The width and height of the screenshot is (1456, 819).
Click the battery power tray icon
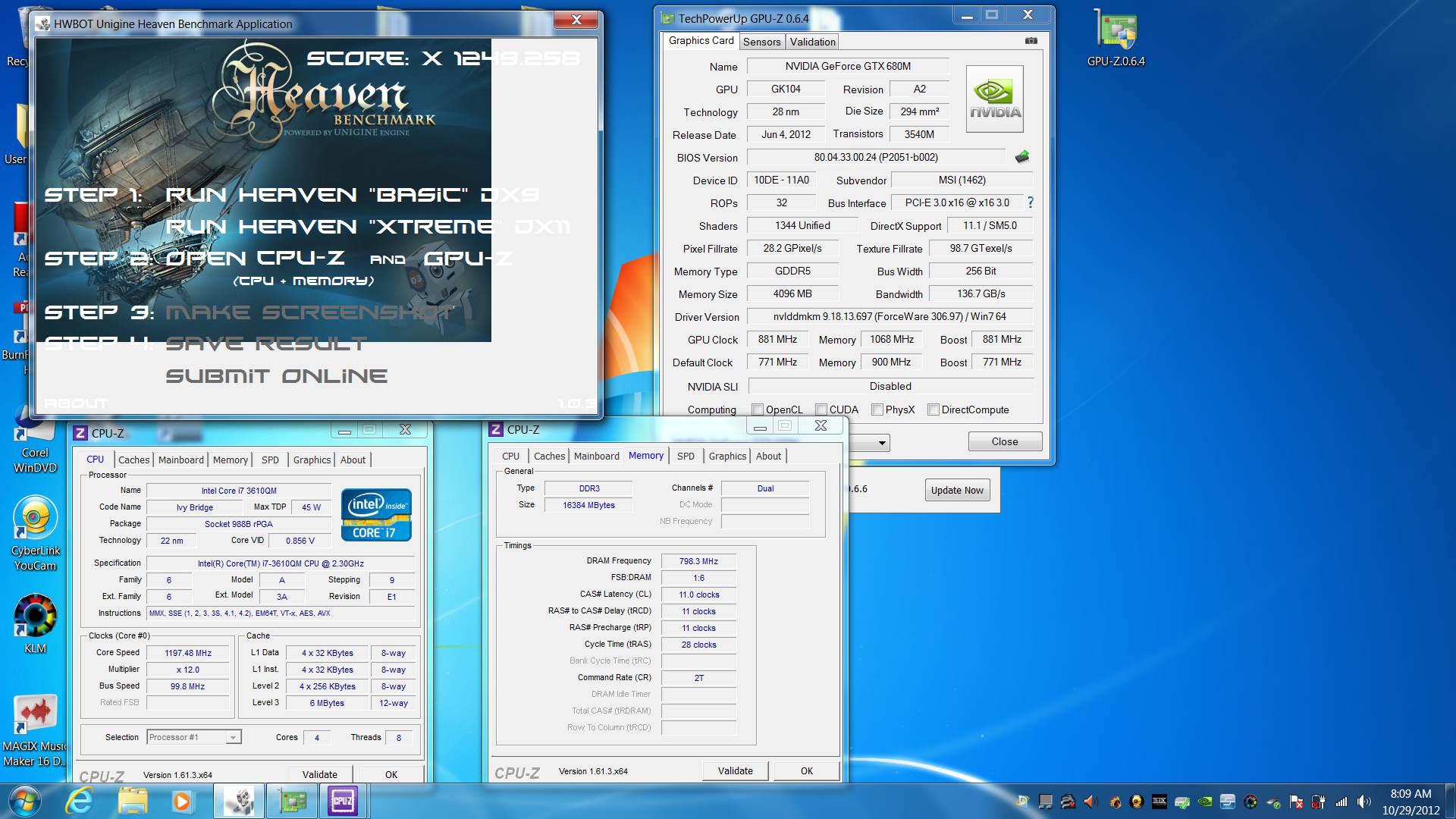tap(1318, 802)
